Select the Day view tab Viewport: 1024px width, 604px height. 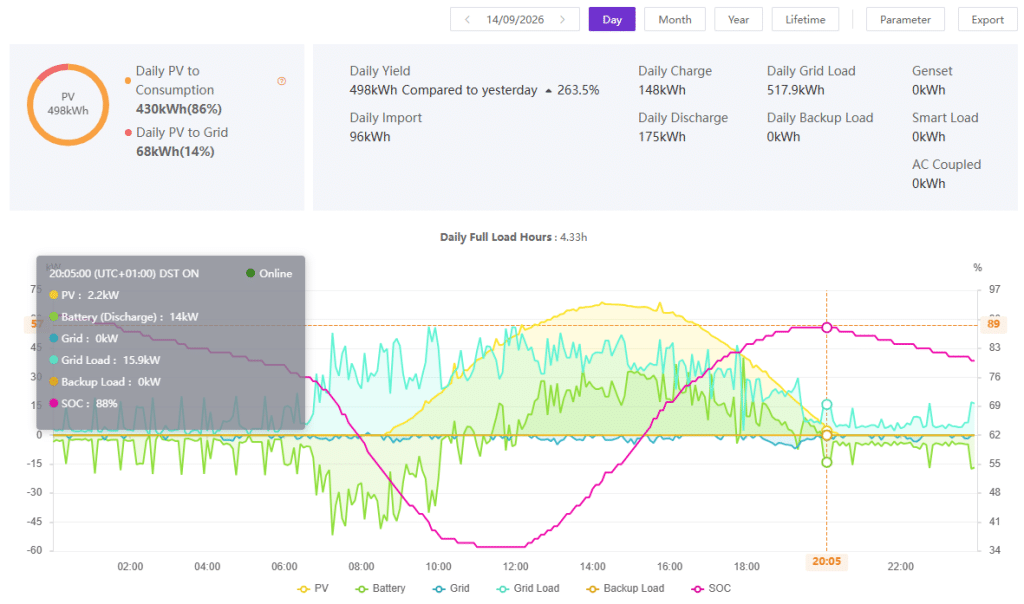point(612,20)
